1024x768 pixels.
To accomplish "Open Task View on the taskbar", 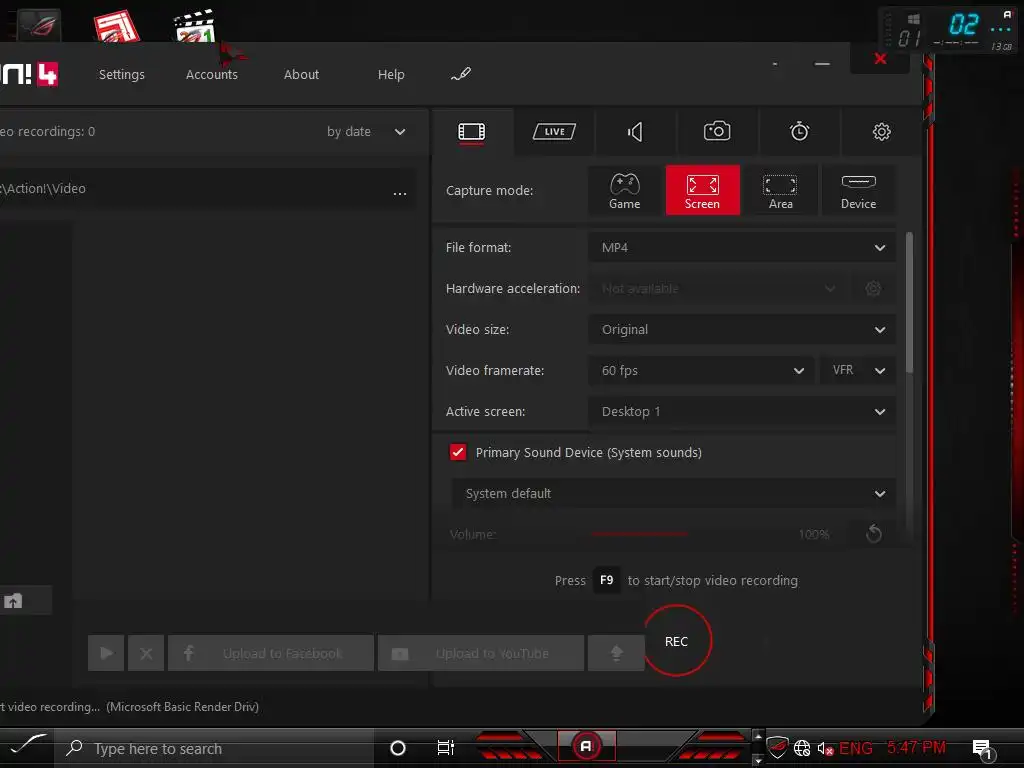I will point(445,748).
